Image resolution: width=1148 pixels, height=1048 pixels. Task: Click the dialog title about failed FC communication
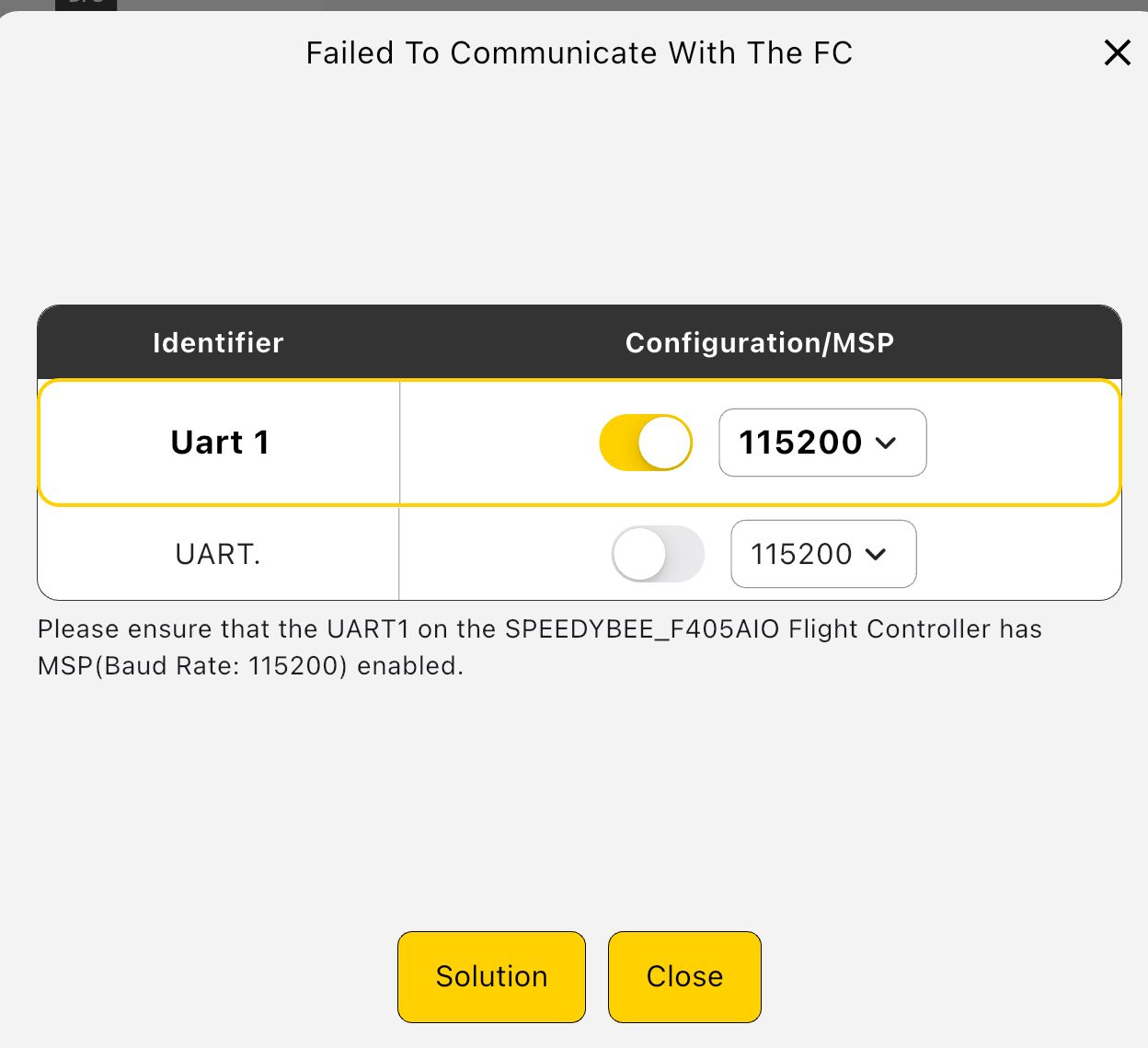tap(579, 53)
